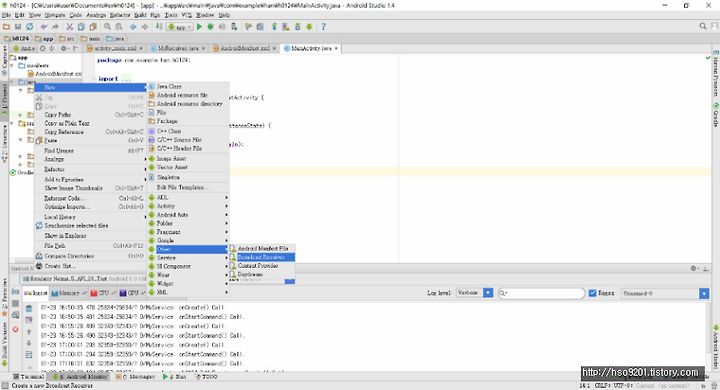
Task: Collapse the manifests folder in project tree
Action: tap(12, 66)
